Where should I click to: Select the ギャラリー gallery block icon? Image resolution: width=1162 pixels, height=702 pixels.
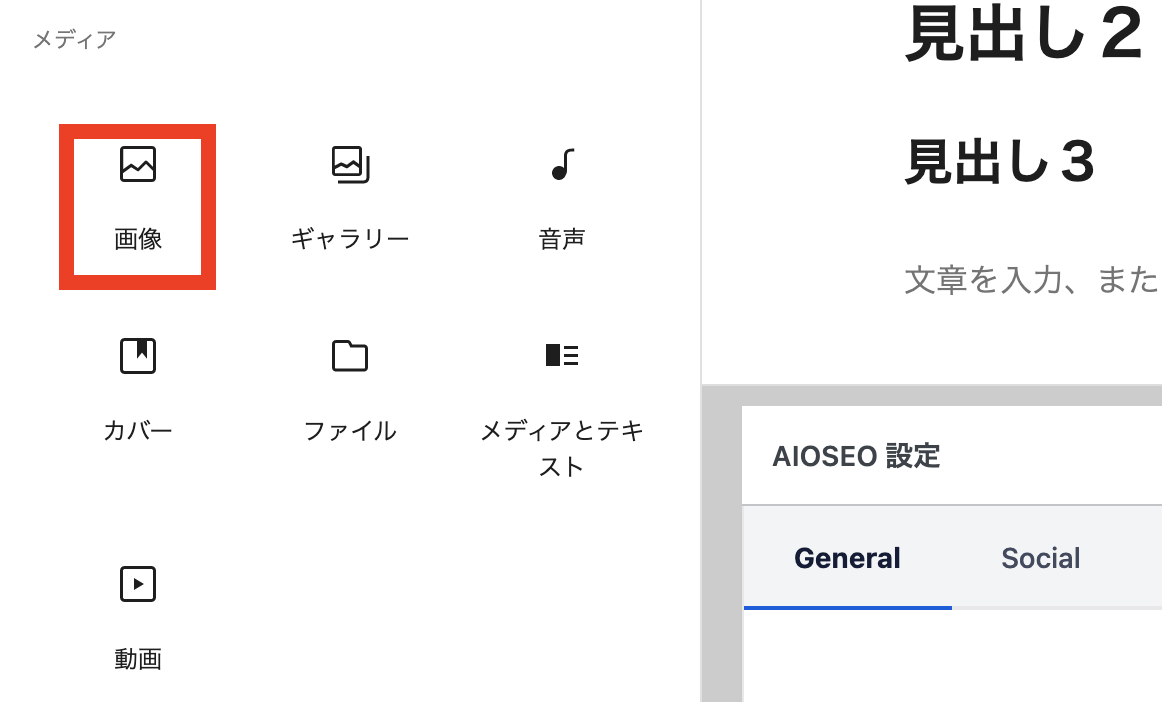(351, 164)
